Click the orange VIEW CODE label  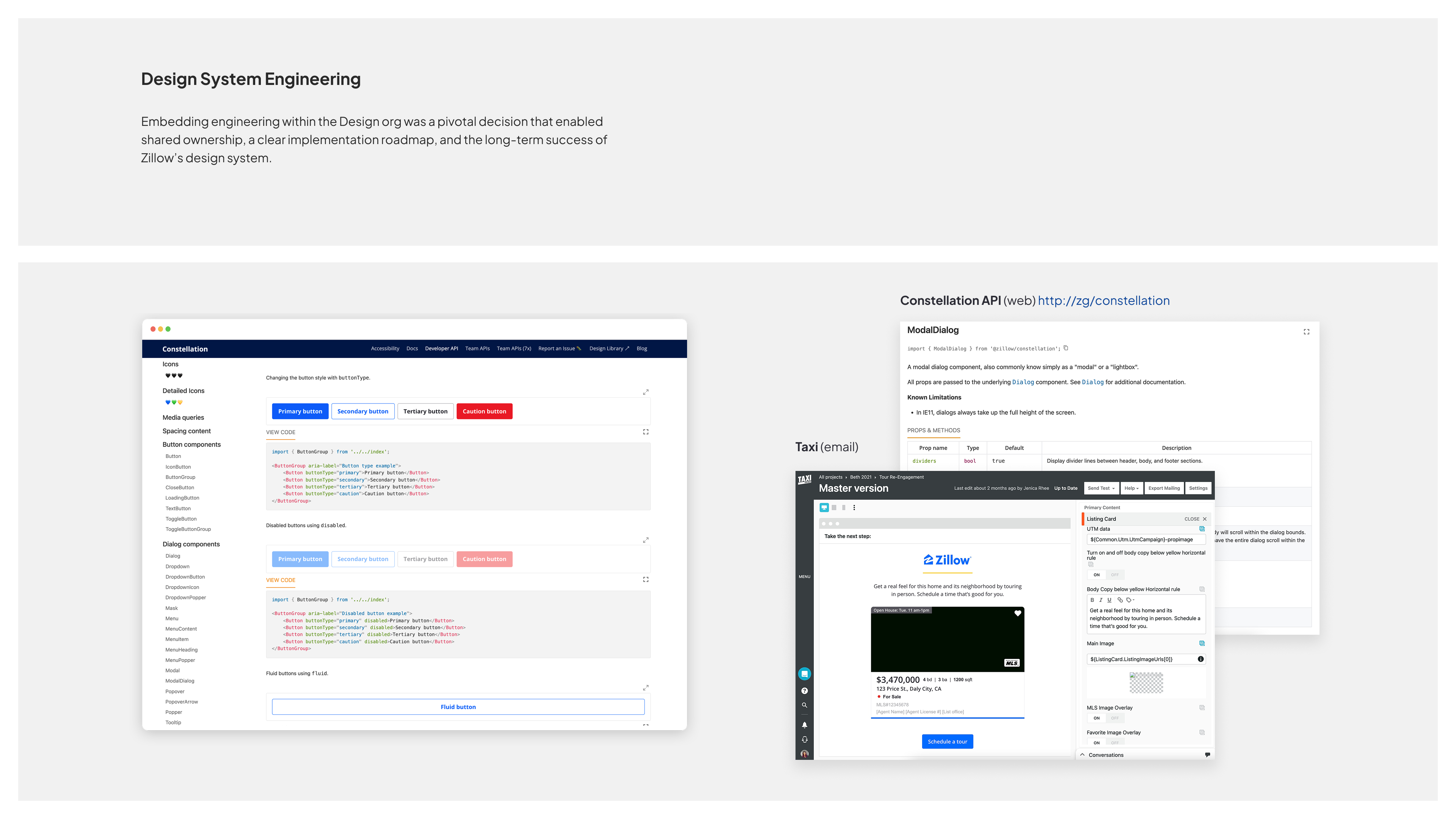tap(280, 580)
